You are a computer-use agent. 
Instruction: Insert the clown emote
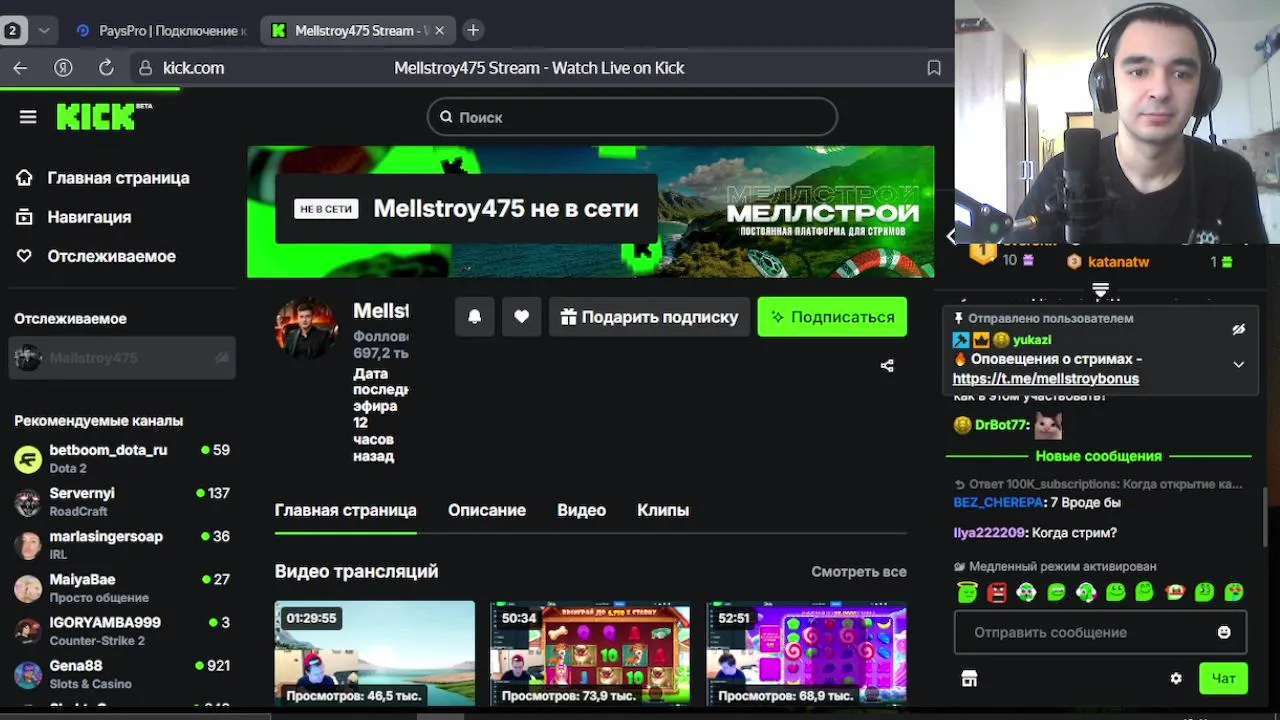[1026, 592]
